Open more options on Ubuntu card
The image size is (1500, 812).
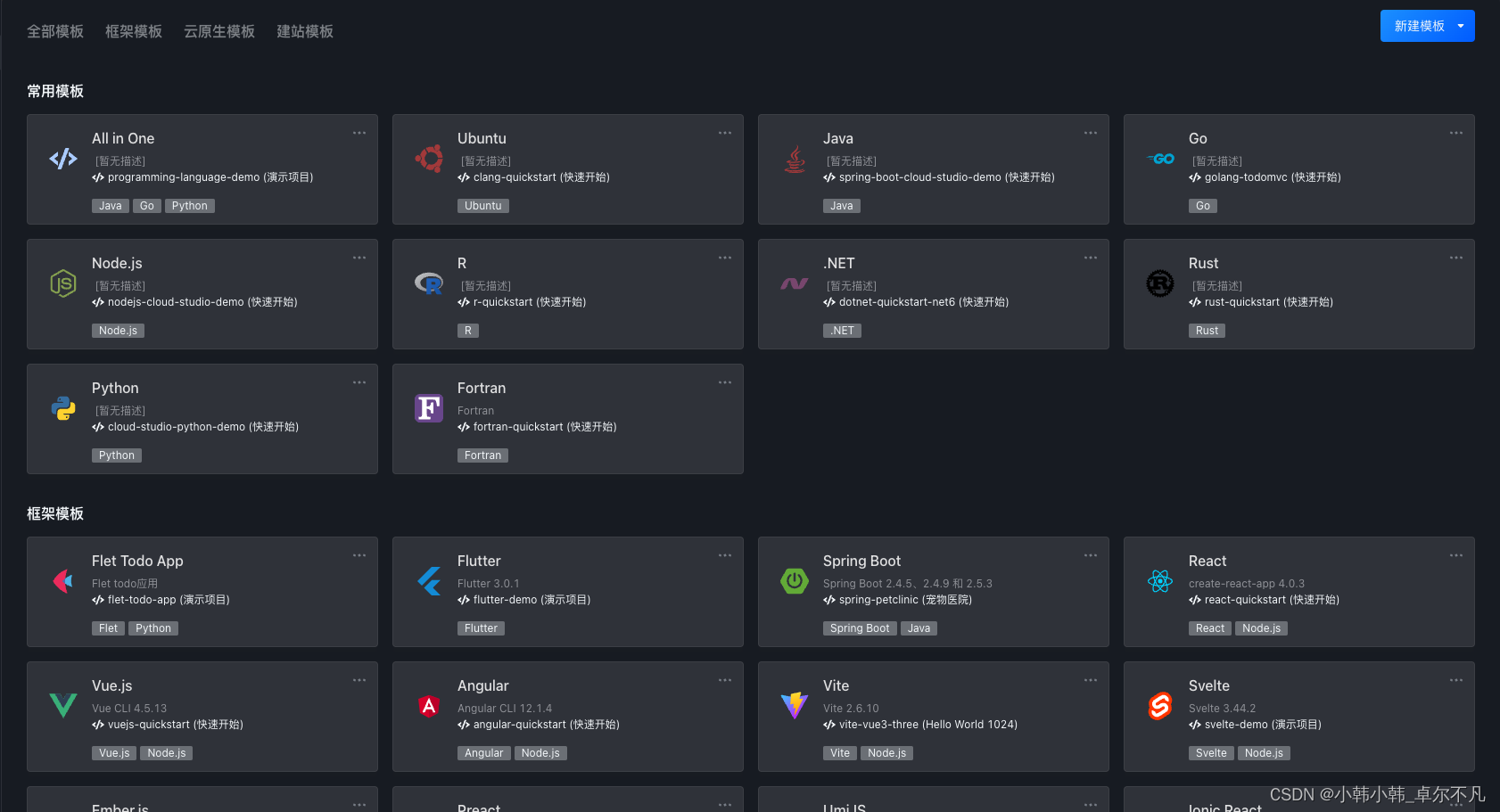click(x=725, y=133)
